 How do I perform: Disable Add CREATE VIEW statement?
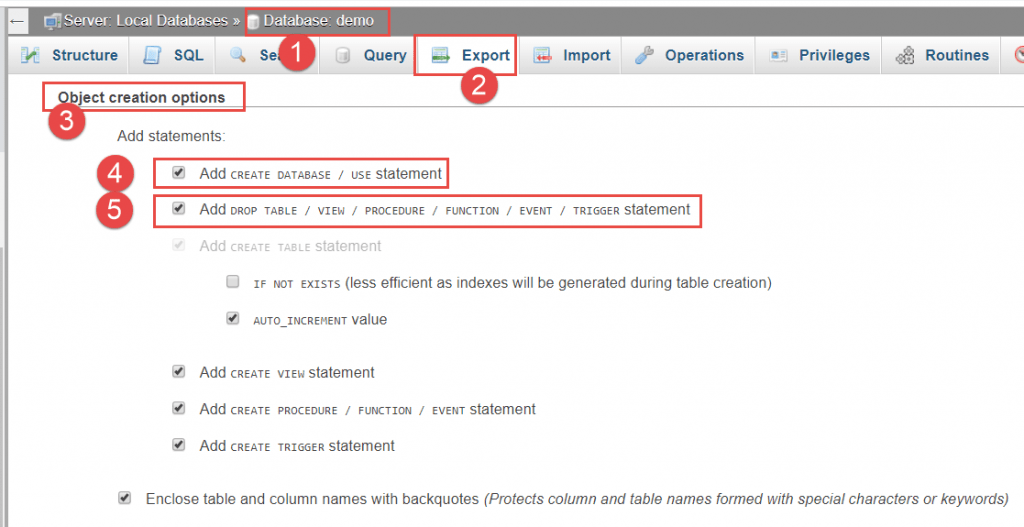point(179,372)
